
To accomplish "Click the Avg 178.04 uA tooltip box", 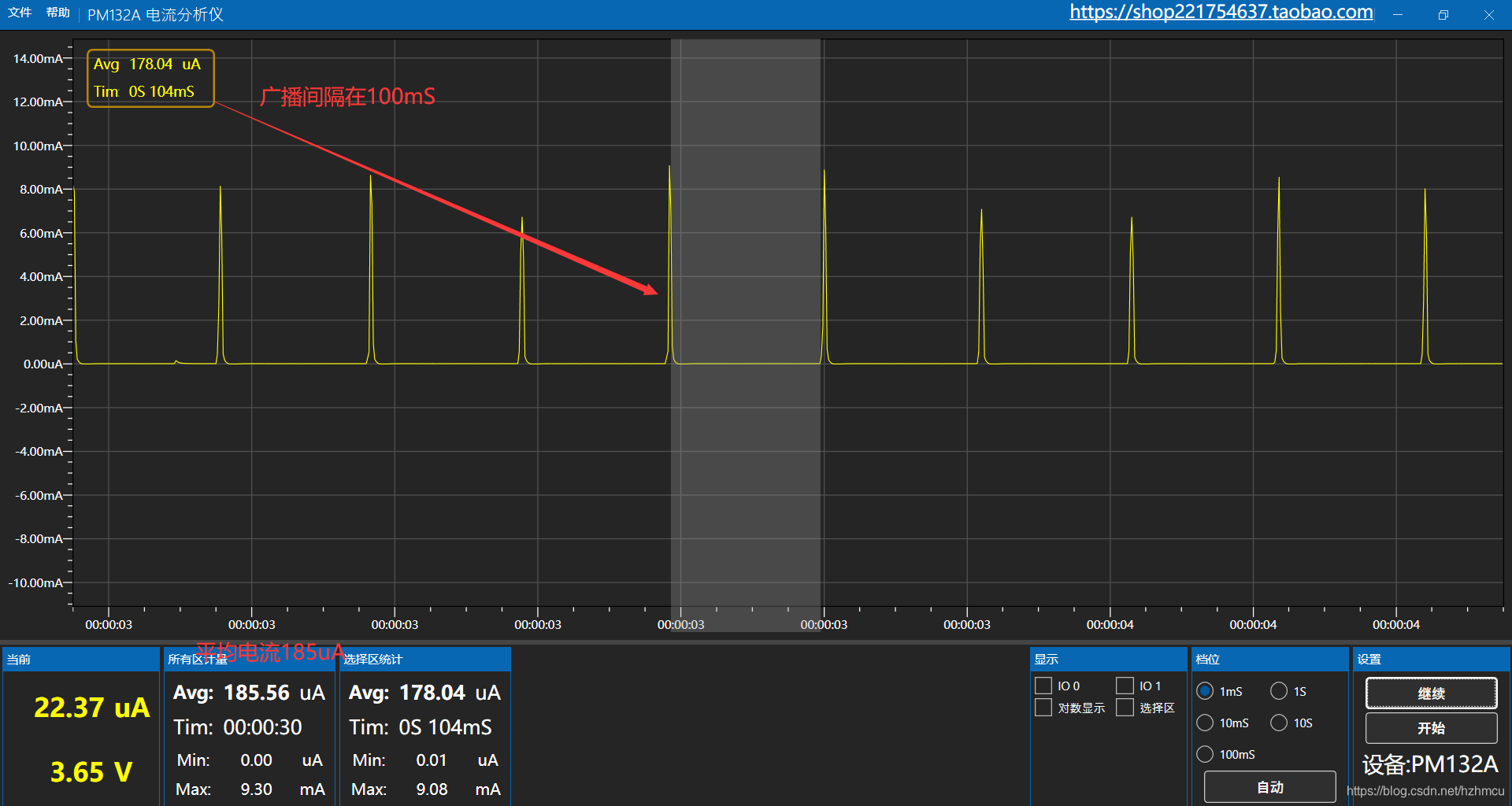I will pyautogui.click(x=150, y=78).
